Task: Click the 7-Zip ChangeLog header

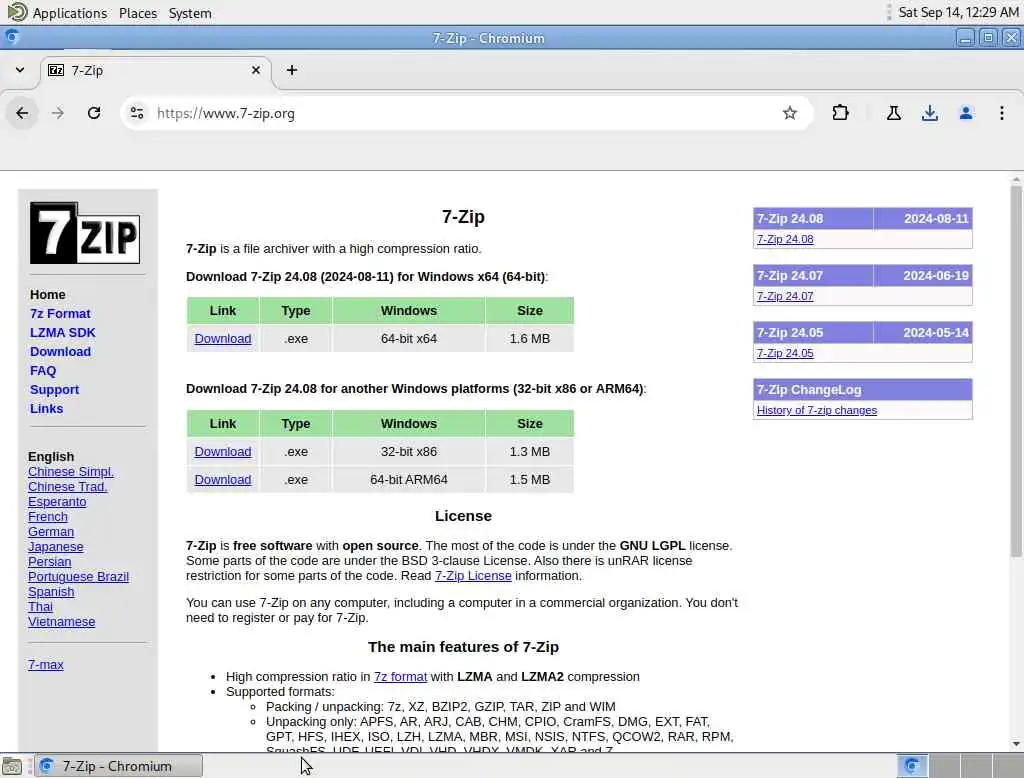Action: coord(862,389)
